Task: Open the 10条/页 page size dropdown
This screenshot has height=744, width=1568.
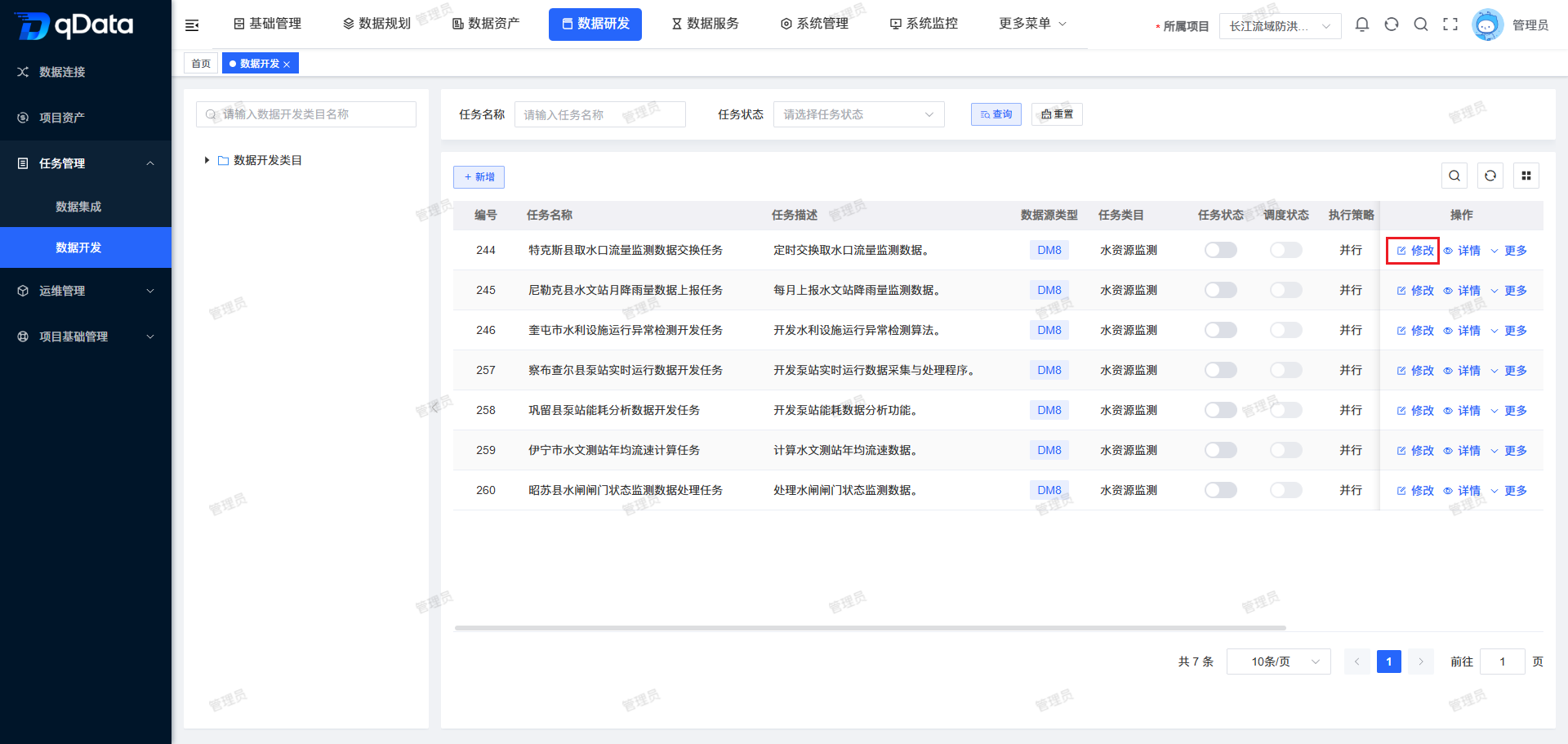Action: click(x=1279, y=662)
